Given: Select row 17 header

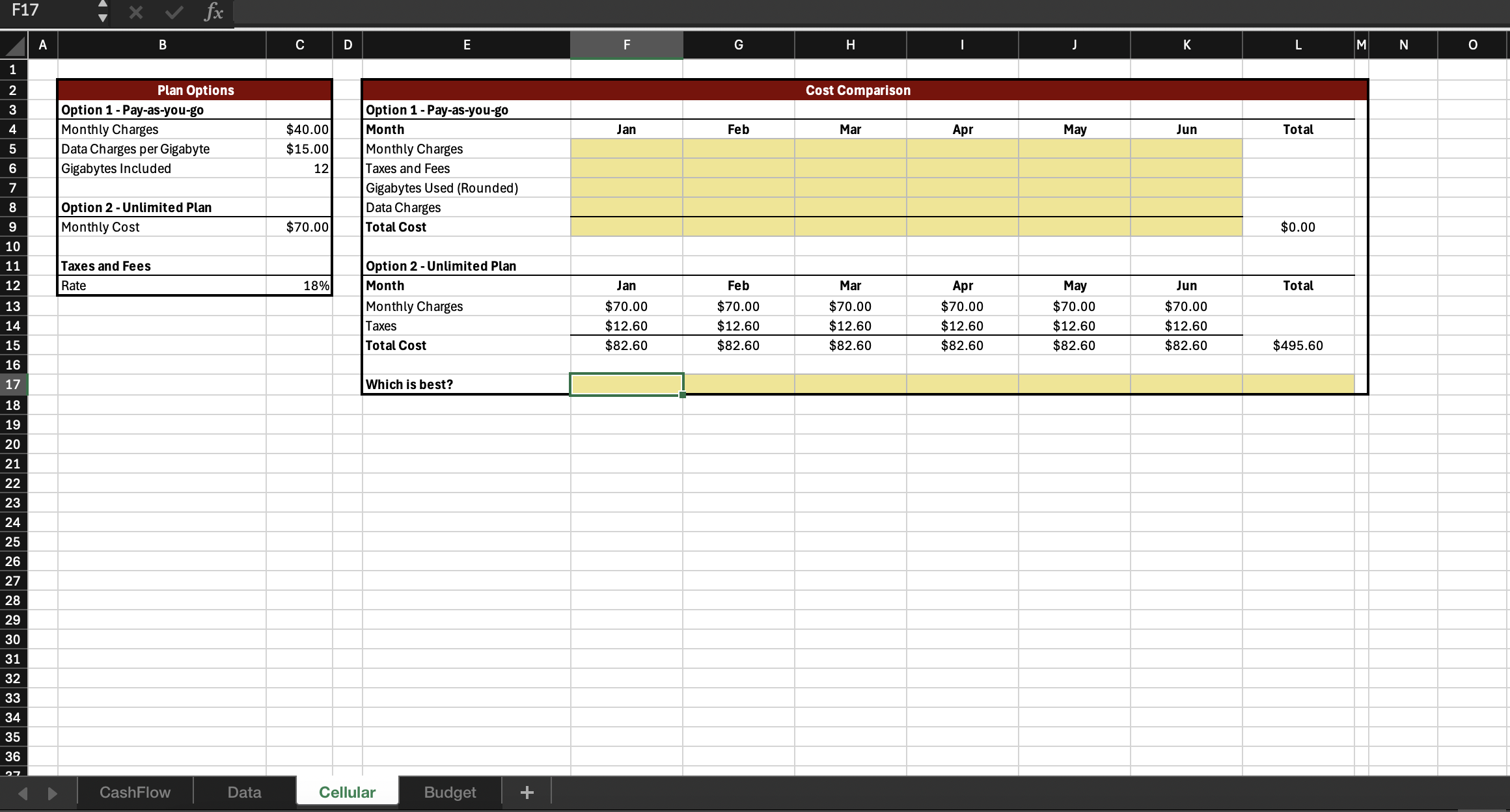Looking at the screenshot, I should coord(13,385).
